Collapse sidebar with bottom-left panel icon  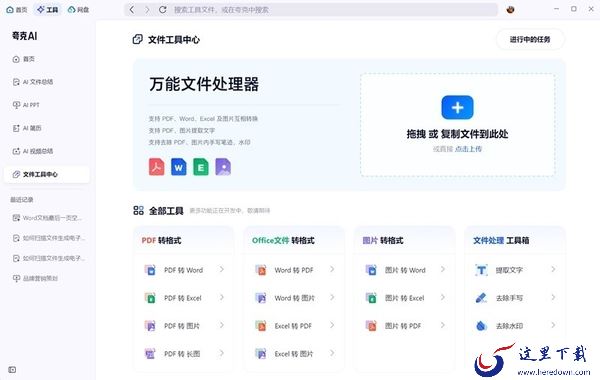point(12,370)
